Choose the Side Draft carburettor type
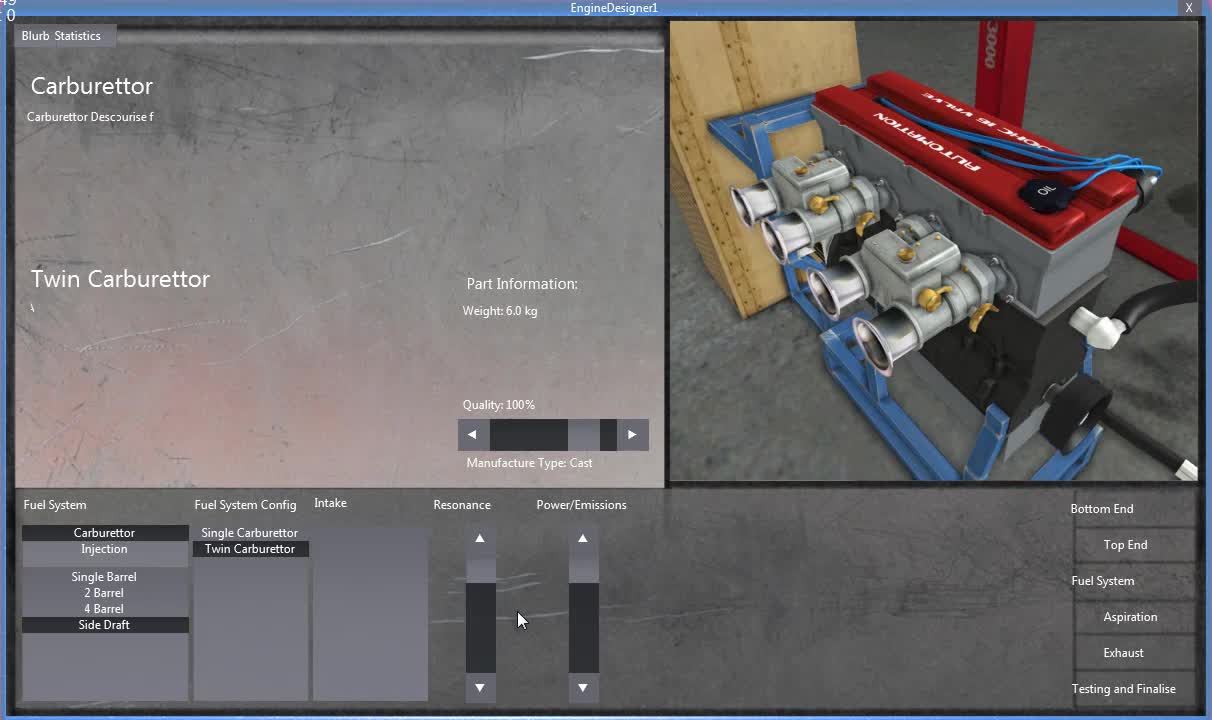Viewport: 1212px width, 720px height. (104, 624)
